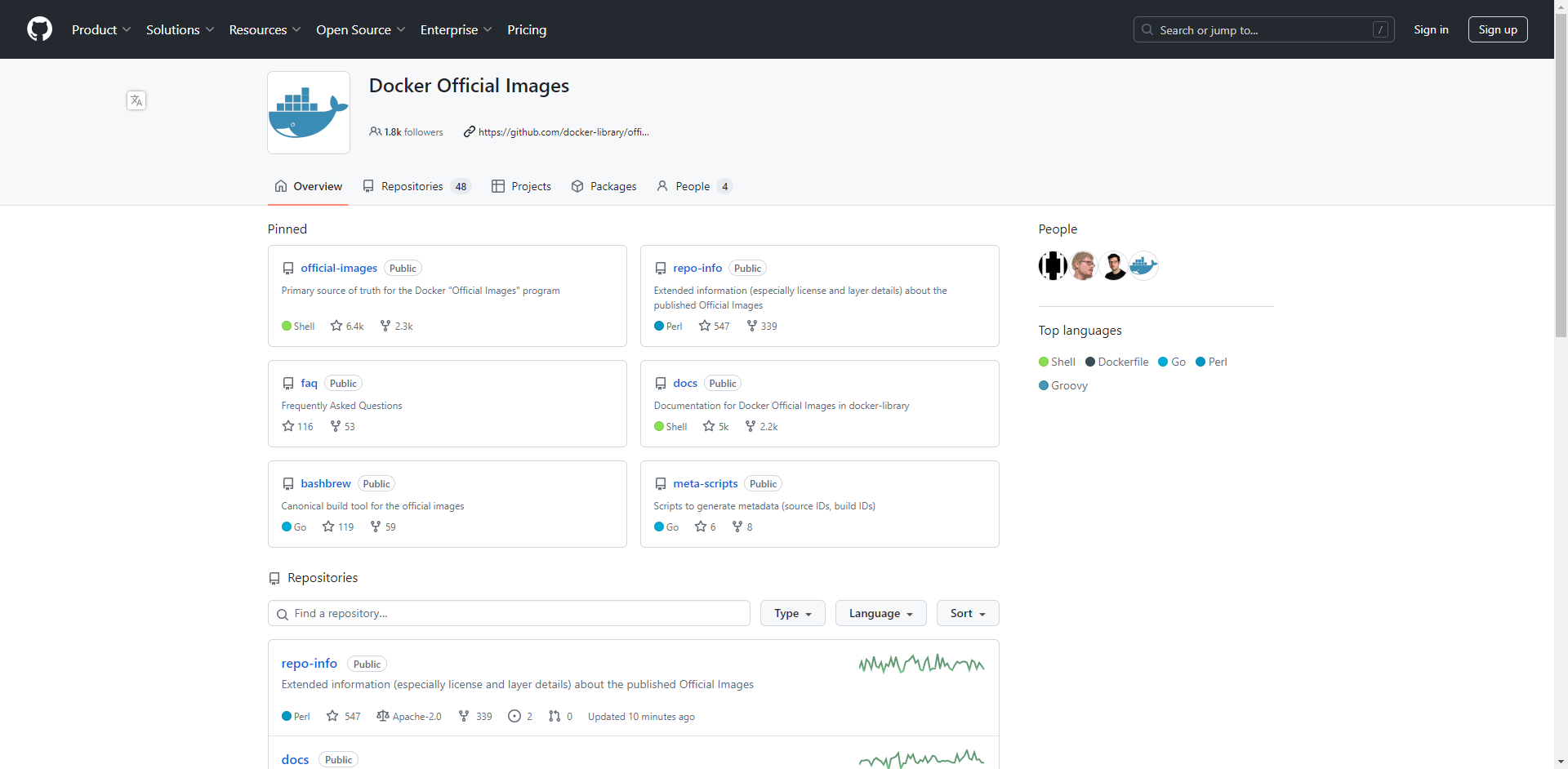Viewport: 1568px width, 769px height.
Task: Click star icon on meta-scripts card
Action: (701, 527)
